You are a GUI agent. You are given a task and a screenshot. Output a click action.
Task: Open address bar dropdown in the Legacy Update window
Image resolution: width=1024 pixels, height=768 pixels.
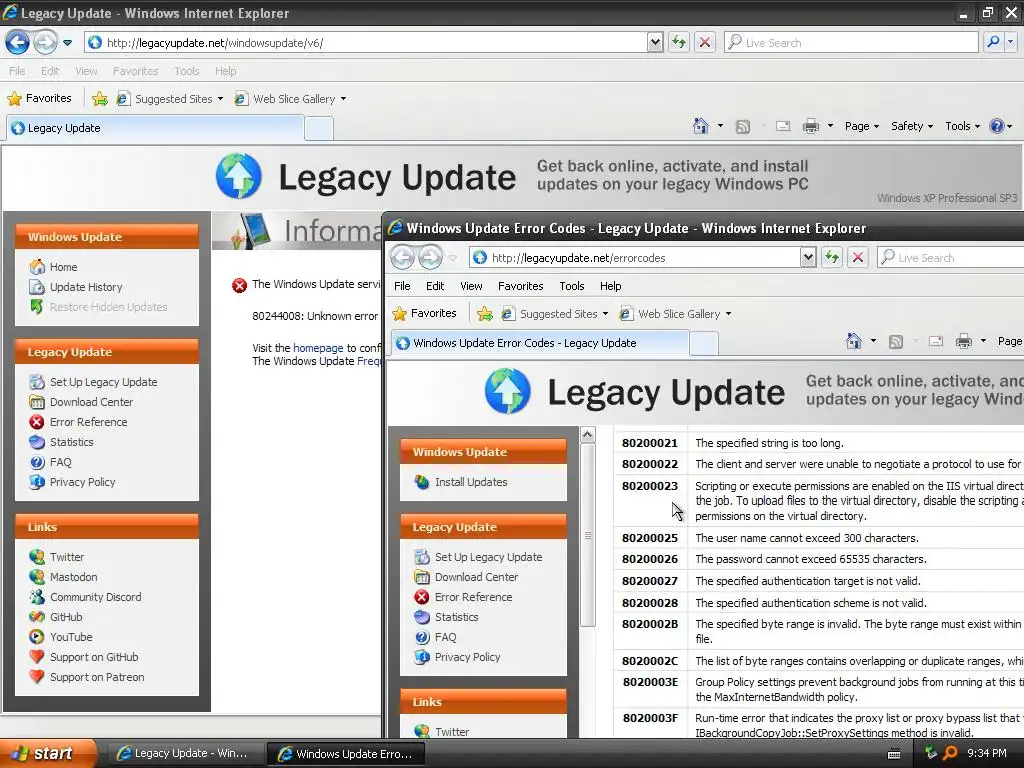[655, 42]
